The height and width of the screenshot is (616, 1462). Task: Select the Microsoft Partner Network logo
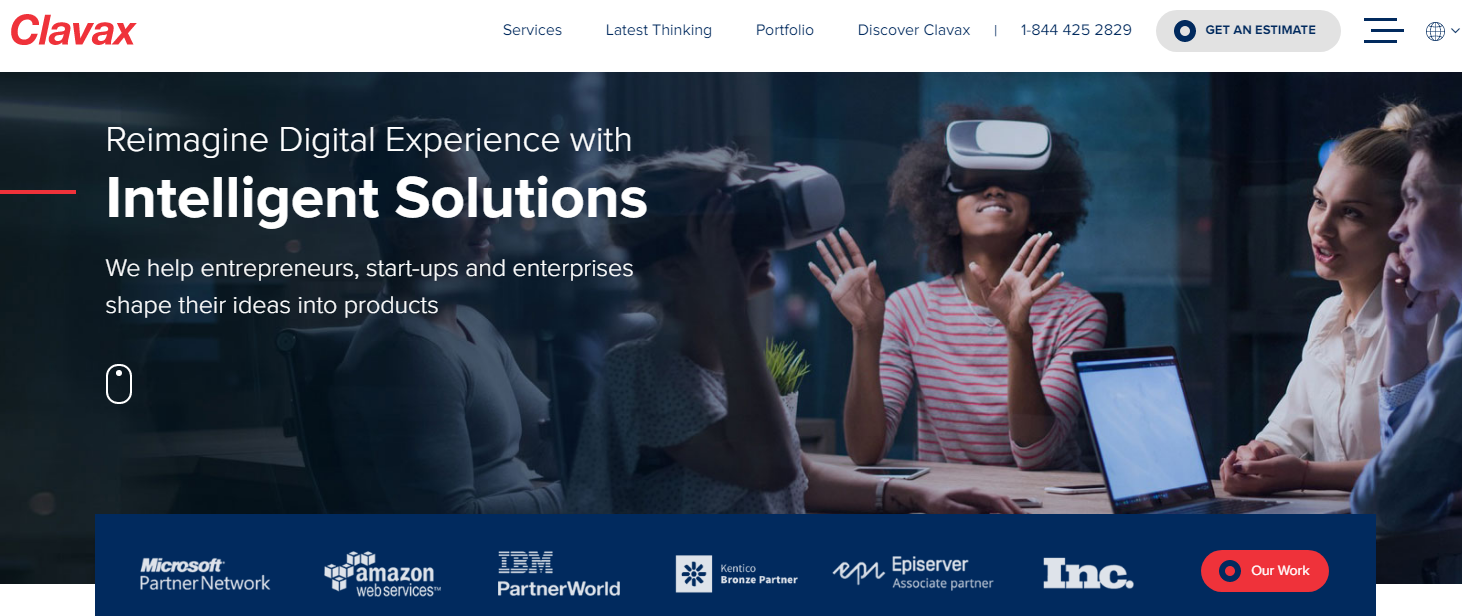(x=205, y=574)
